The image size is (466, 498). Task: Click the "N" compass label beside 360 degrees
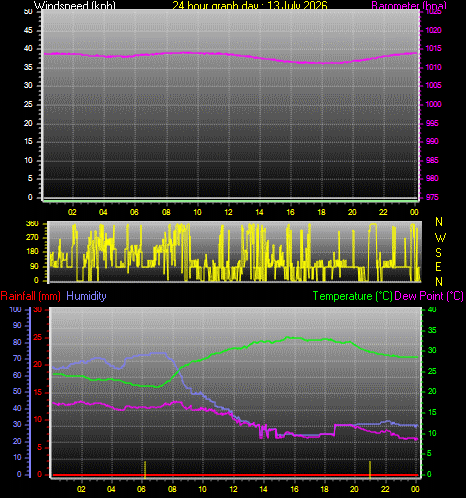[x=439, y=222]
